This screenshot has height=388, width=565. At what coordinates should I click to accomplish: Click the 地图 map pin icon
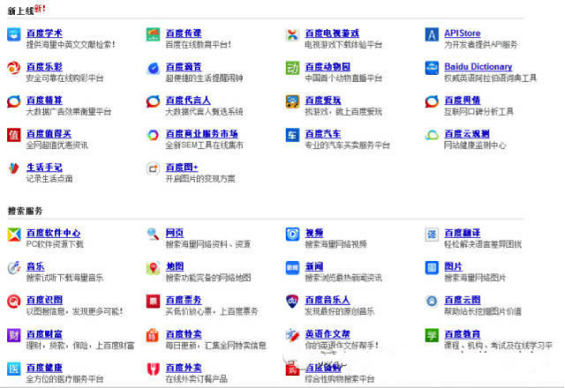point(153,268)
